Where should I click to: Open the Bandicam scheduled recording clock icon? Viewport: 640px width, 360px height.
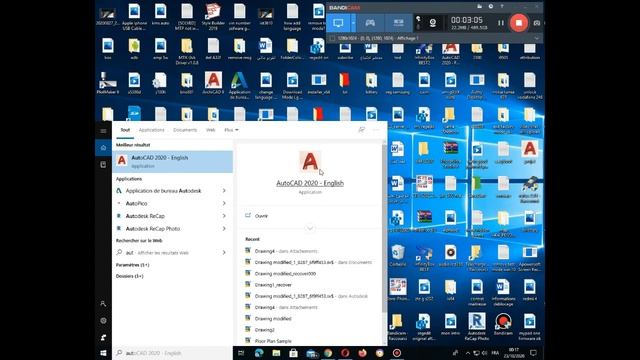(x=491, y=7)
